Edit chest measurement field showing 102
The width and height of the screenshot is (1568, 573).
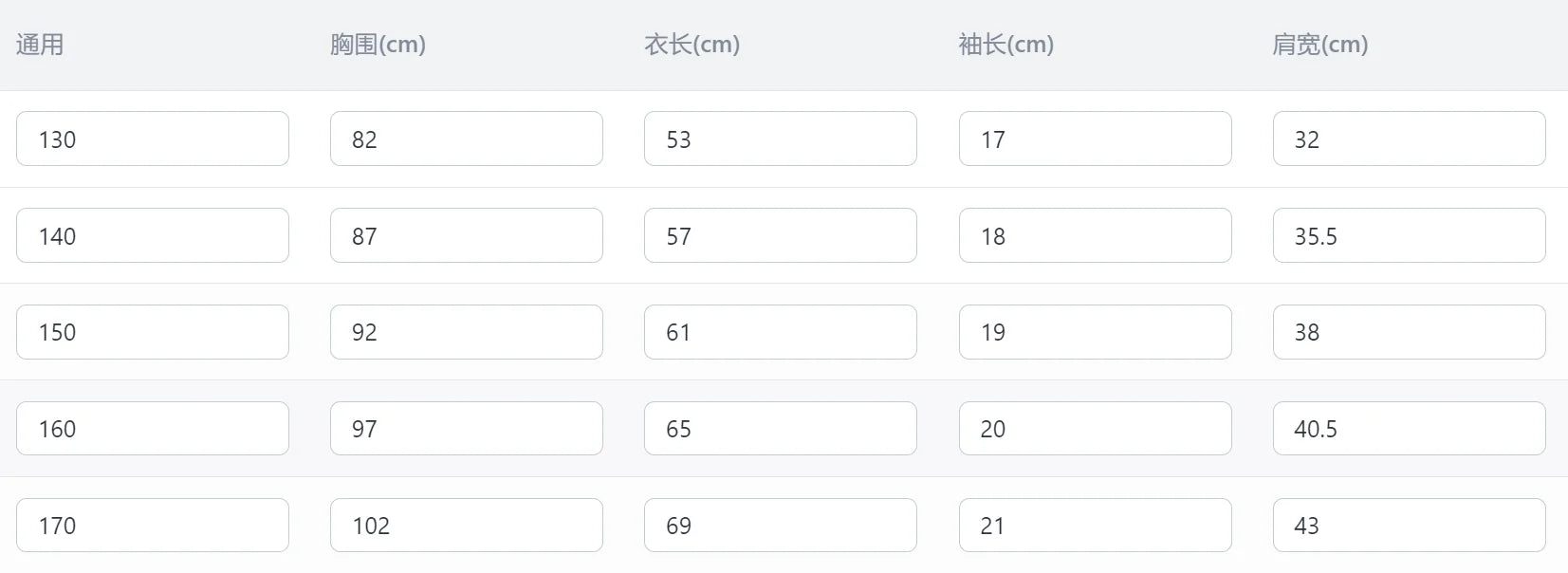click(466, 526)
